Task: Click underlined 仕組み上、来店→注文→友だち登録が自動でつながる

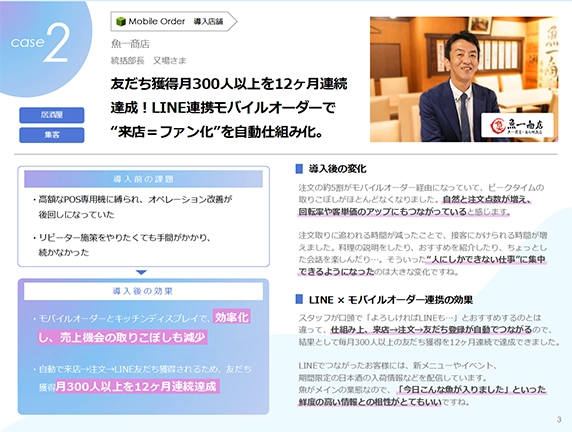Action: pyautogui.click(x=431, y=330)
